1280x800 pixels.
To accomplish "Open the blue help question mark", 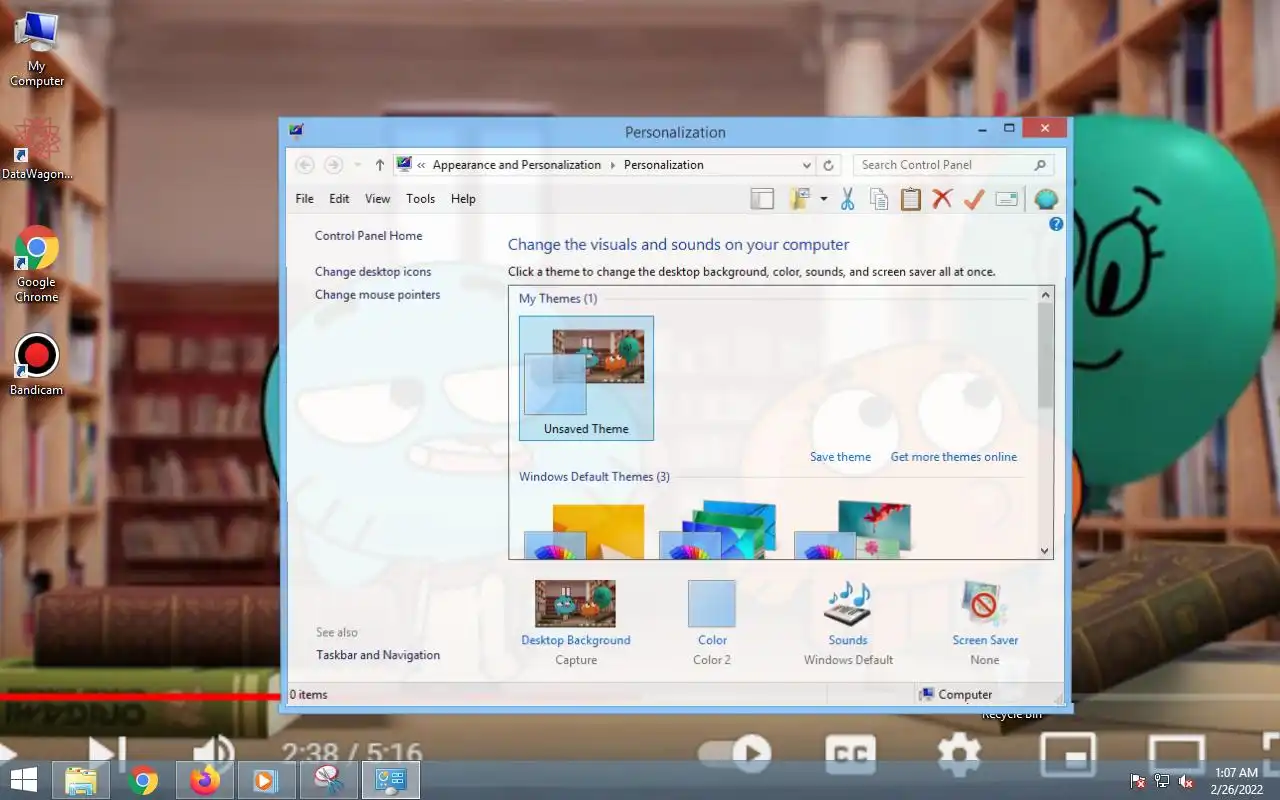I will [1056, 224].
